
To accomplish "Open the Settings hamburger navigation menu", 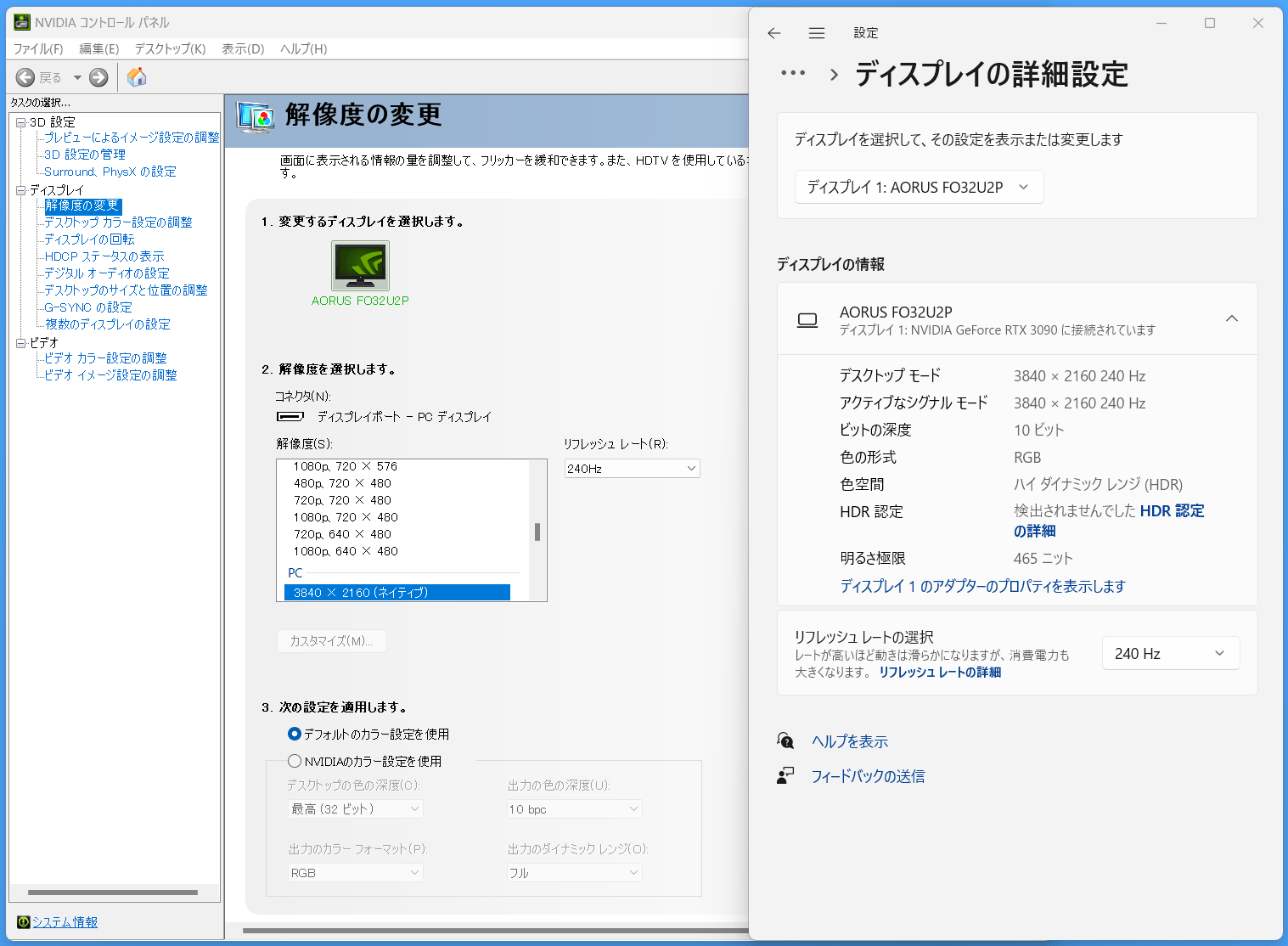I will pyautogui.click(x=817, y=33).
